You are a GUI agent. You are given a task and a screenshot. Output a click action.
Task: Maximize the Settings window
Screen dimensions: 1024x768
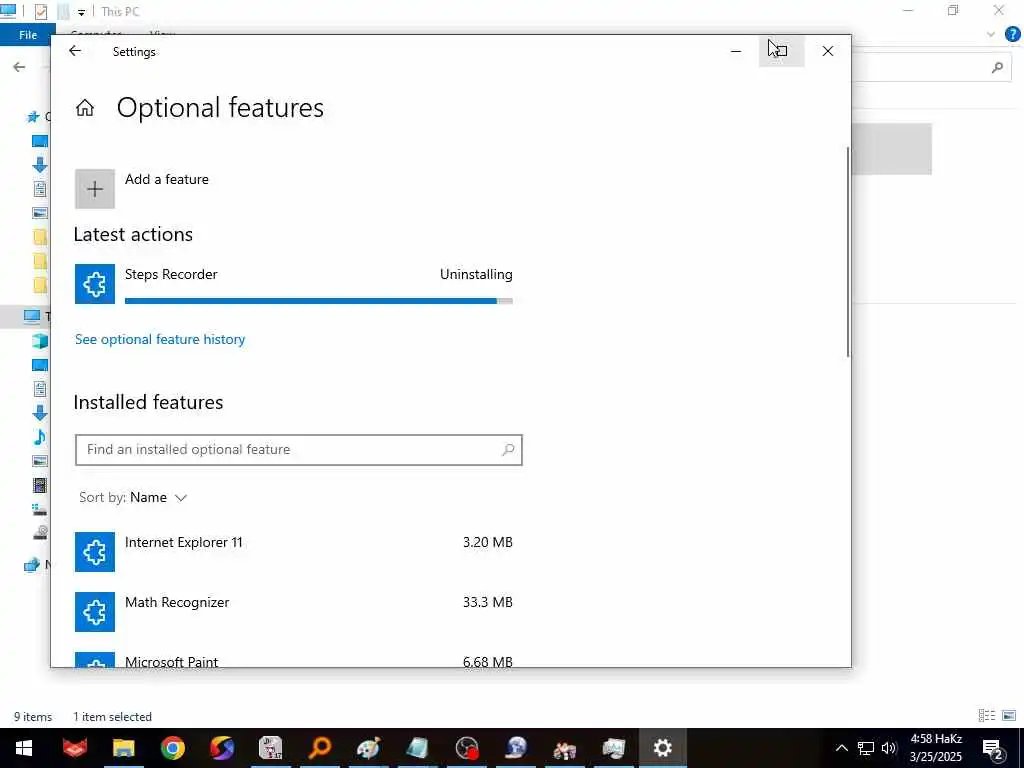pyautogui.click(x=782, y=51)
